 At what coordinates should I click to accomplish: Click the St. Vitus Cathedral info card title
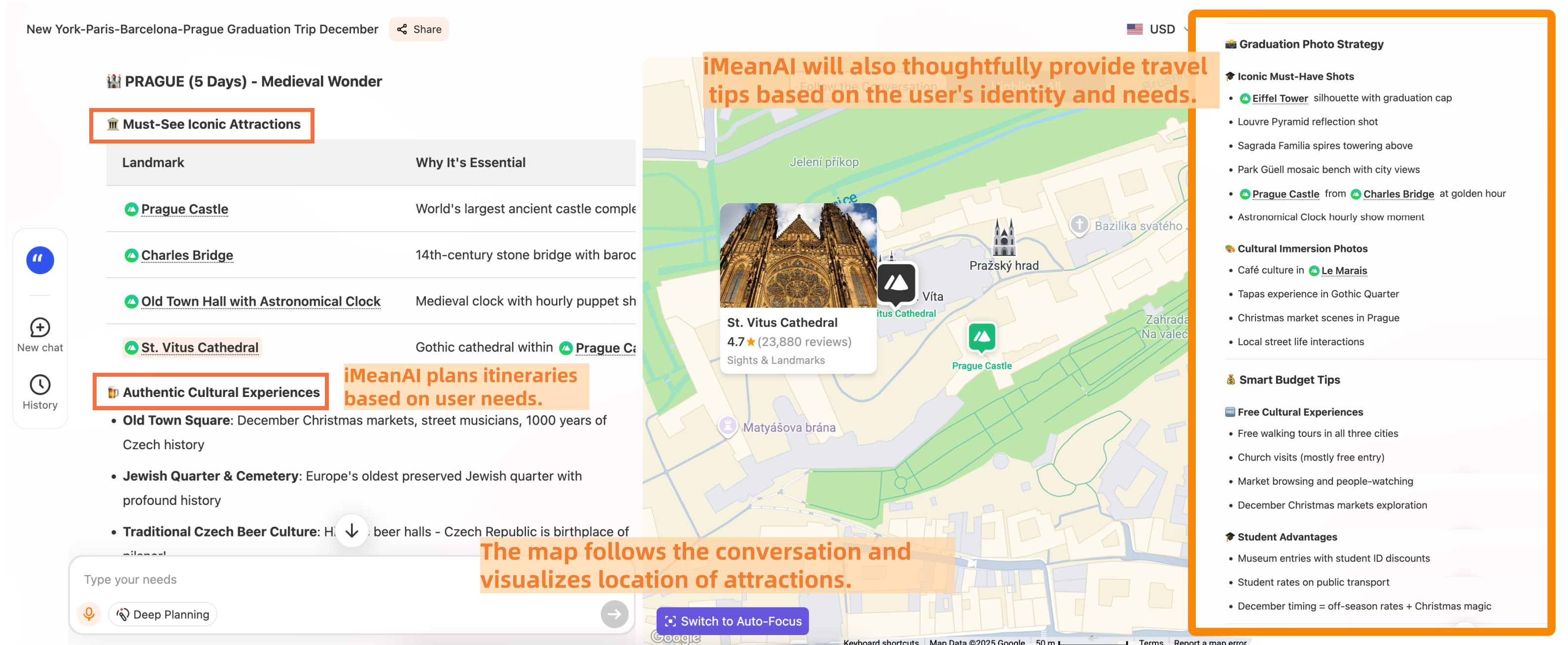pos(782,322)
